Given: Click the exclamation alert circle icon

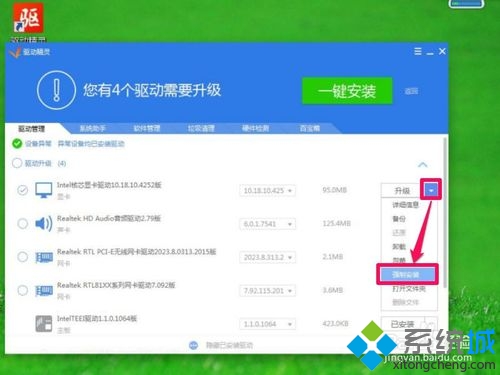Looking at the screenshot, I should tap(56, 90).
